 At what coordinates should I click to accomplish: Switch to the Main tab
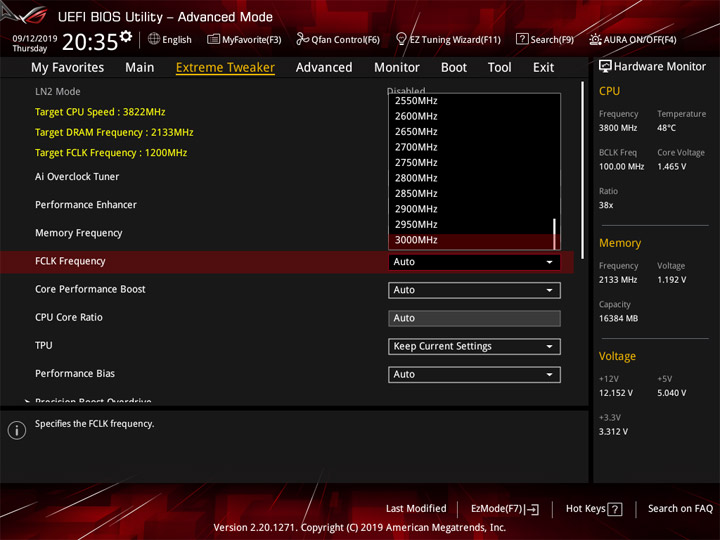[140, 68]
